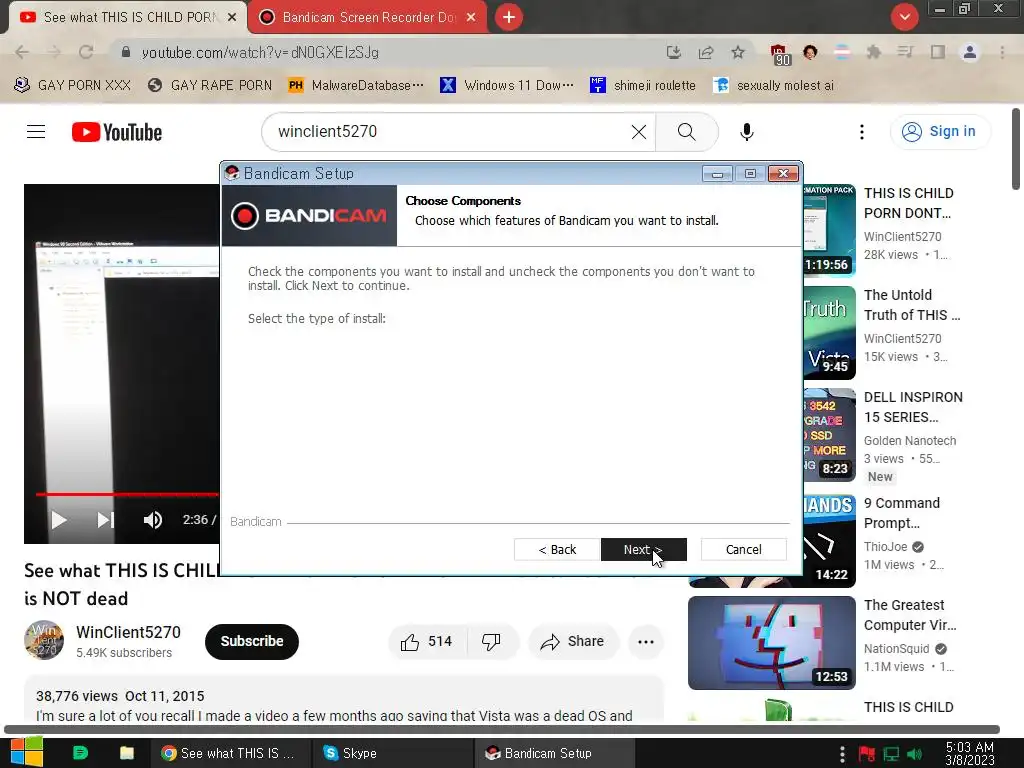Screen dimensions: 1024x768
Task: Run the YouTube search magnifier button
Action: point(686,132)
